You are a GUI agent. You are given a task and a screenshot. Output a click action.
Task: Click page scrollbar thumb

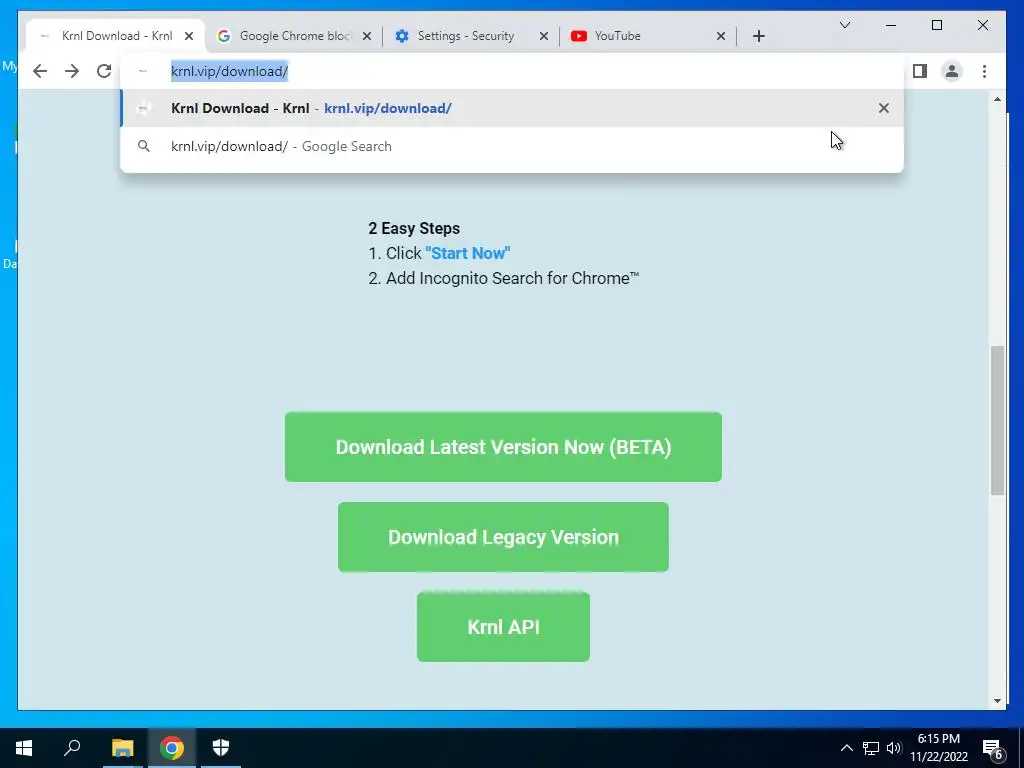997,420
